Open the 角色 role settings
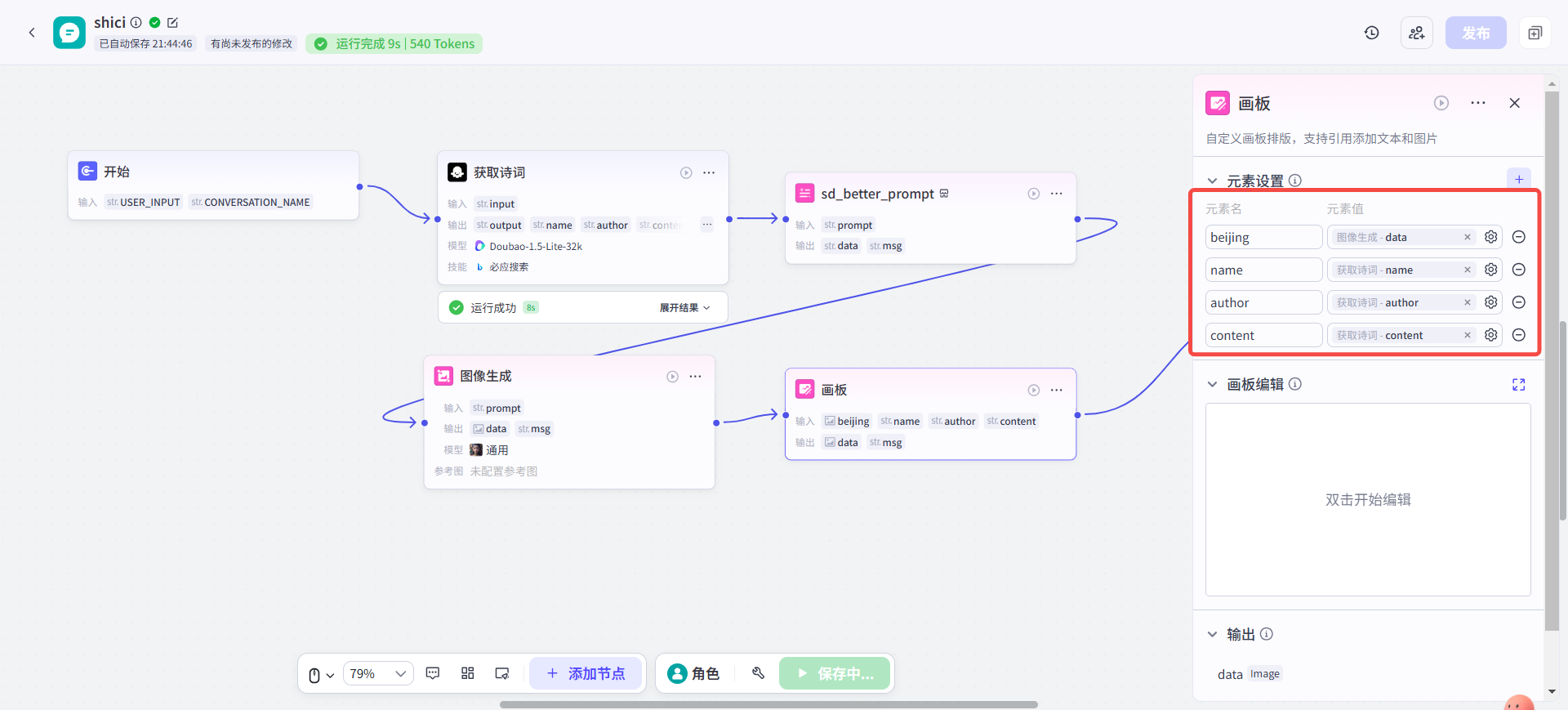 coord(694,674)
